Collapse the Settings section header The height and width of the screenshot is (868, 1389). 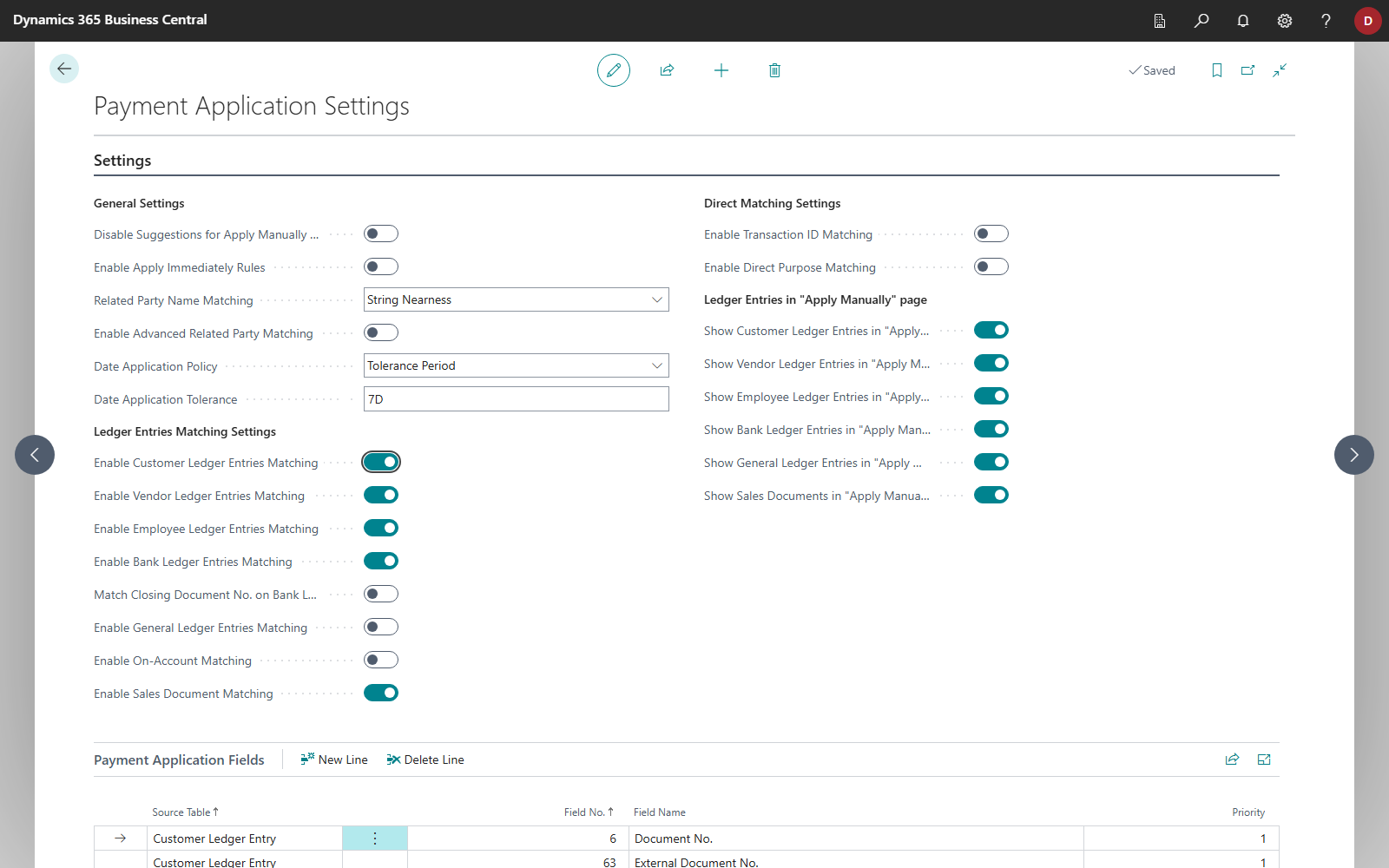[x=122, y=161]
